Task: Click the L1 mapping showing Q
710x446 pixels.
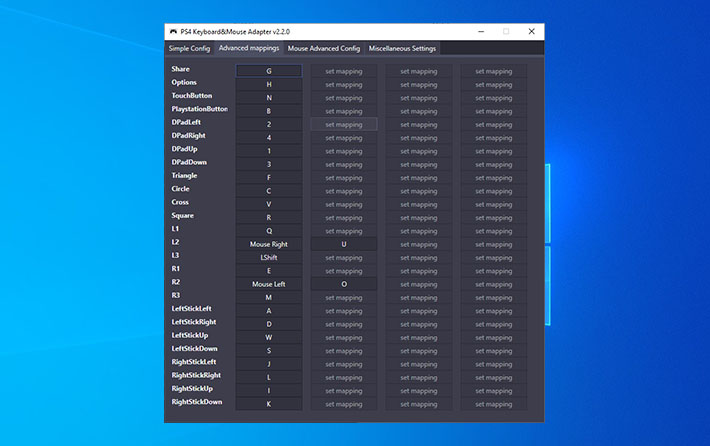Action: point(269,231)
